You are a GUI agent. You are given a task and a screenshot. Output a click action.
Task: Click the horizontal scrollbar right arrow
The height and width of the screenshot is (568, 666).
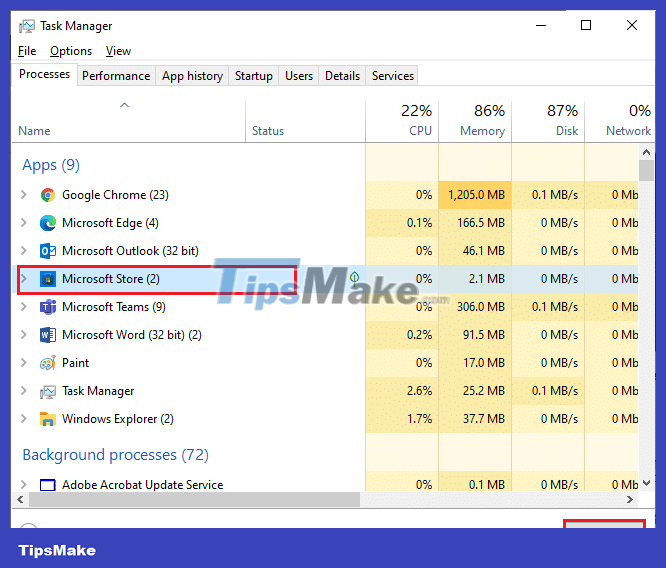coord(630,500)
